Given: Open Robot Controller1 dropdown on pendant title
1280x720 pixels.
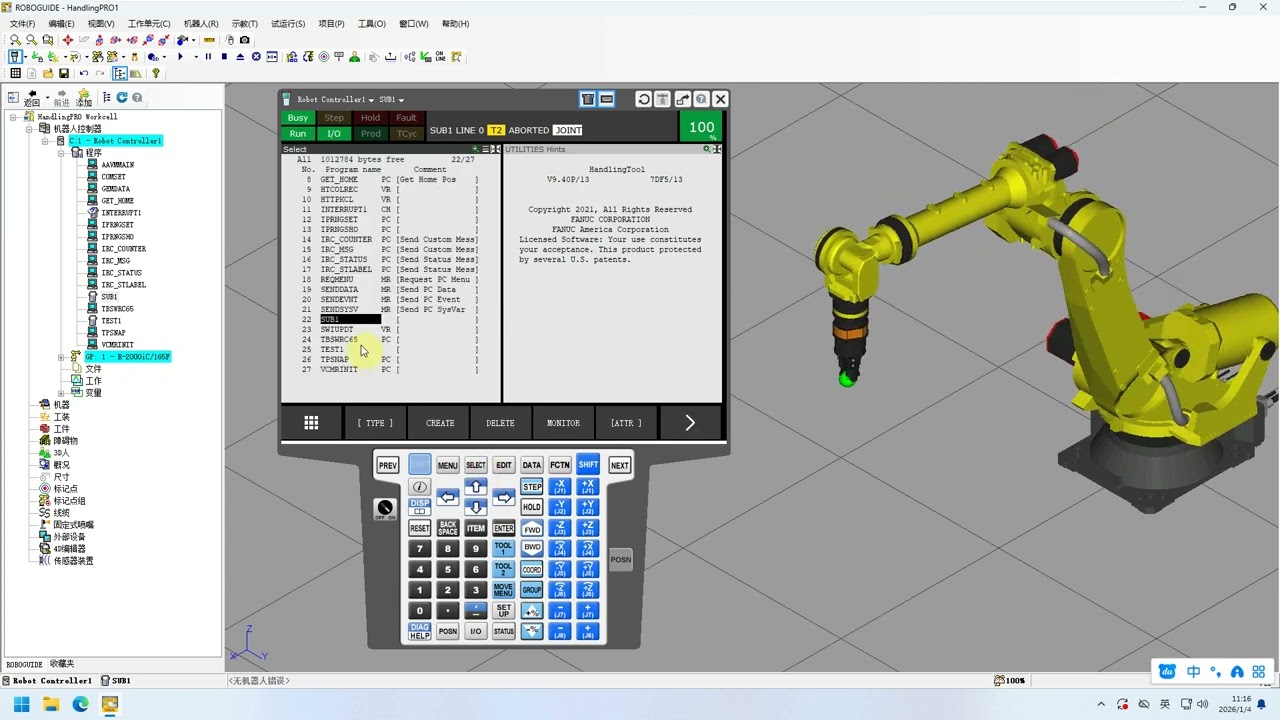Looking at the screenshot, I should point(370,100).
